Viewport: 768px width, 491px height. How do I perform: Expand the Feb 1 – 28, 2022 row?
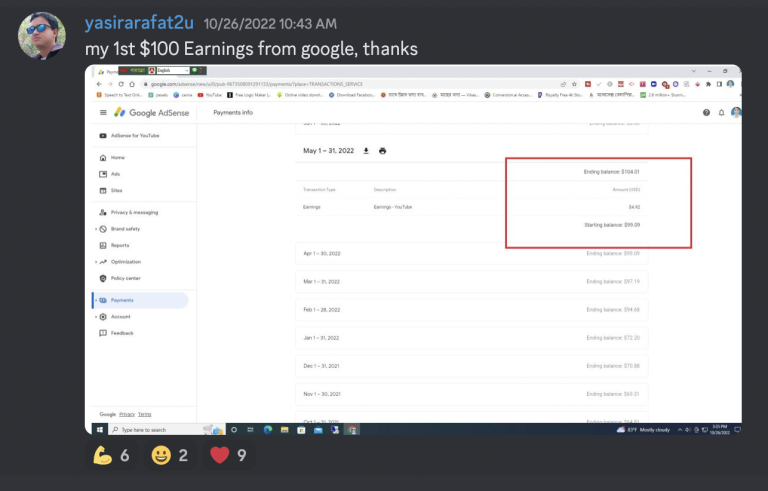pyautogui.click(x=471, y=310)
